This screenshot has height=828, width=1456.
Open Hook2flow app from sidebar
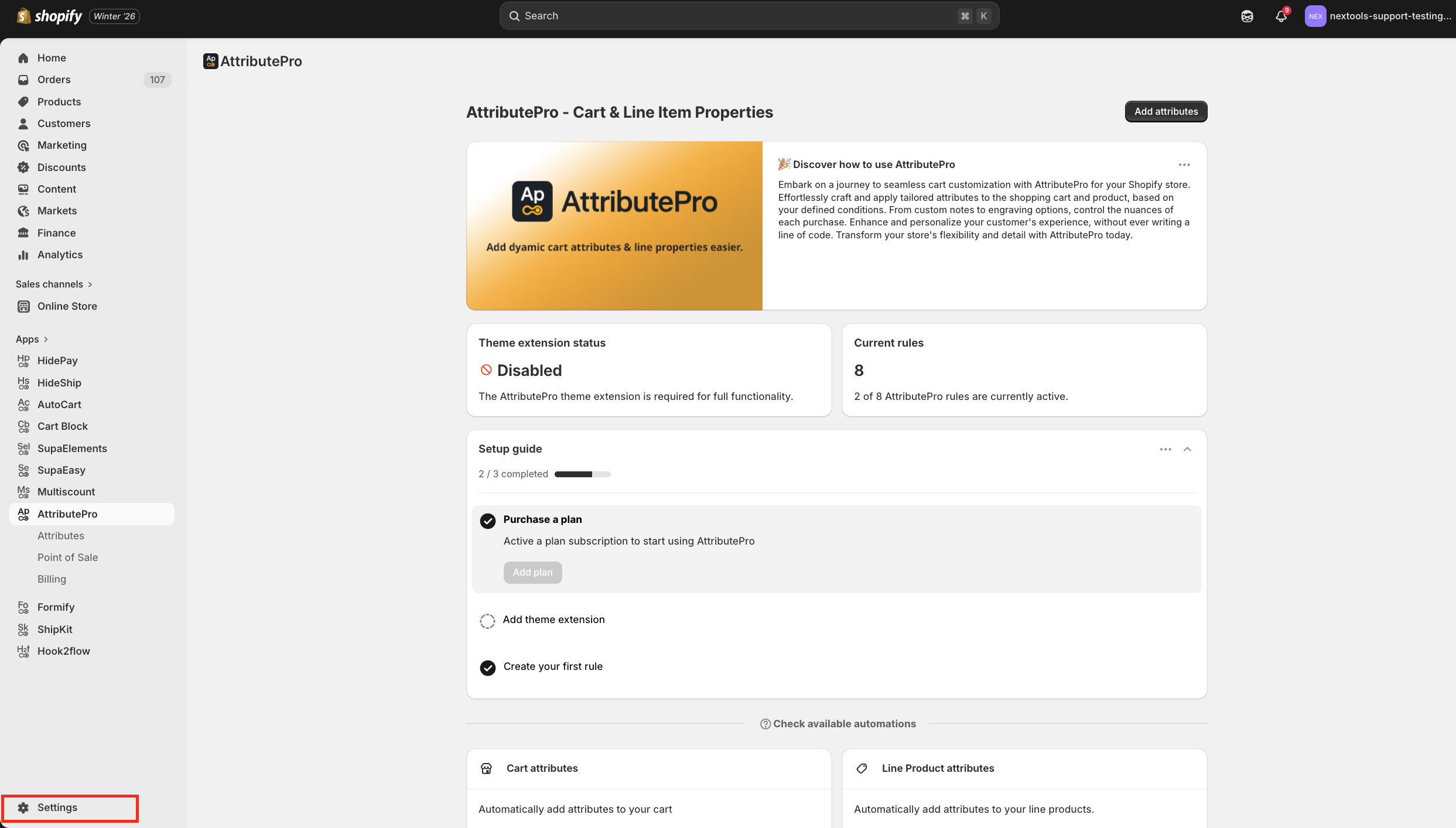click(x=63, y=651)
